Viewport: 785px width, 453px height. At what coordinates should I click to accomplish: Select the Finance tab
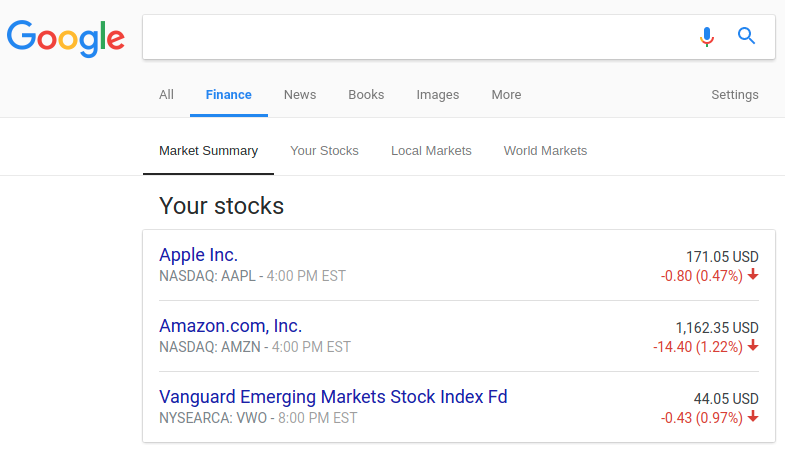[228, 95]
